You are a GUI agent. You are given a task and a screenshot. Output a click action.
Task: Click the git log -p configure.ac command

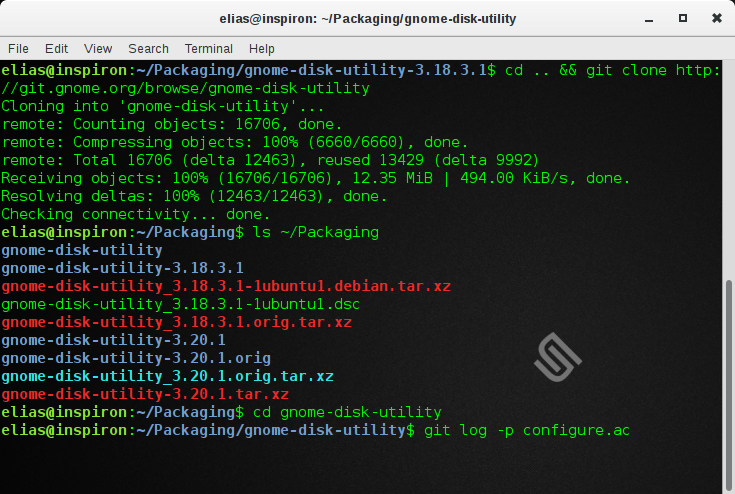pyautogui.click(x=525, y=430)
